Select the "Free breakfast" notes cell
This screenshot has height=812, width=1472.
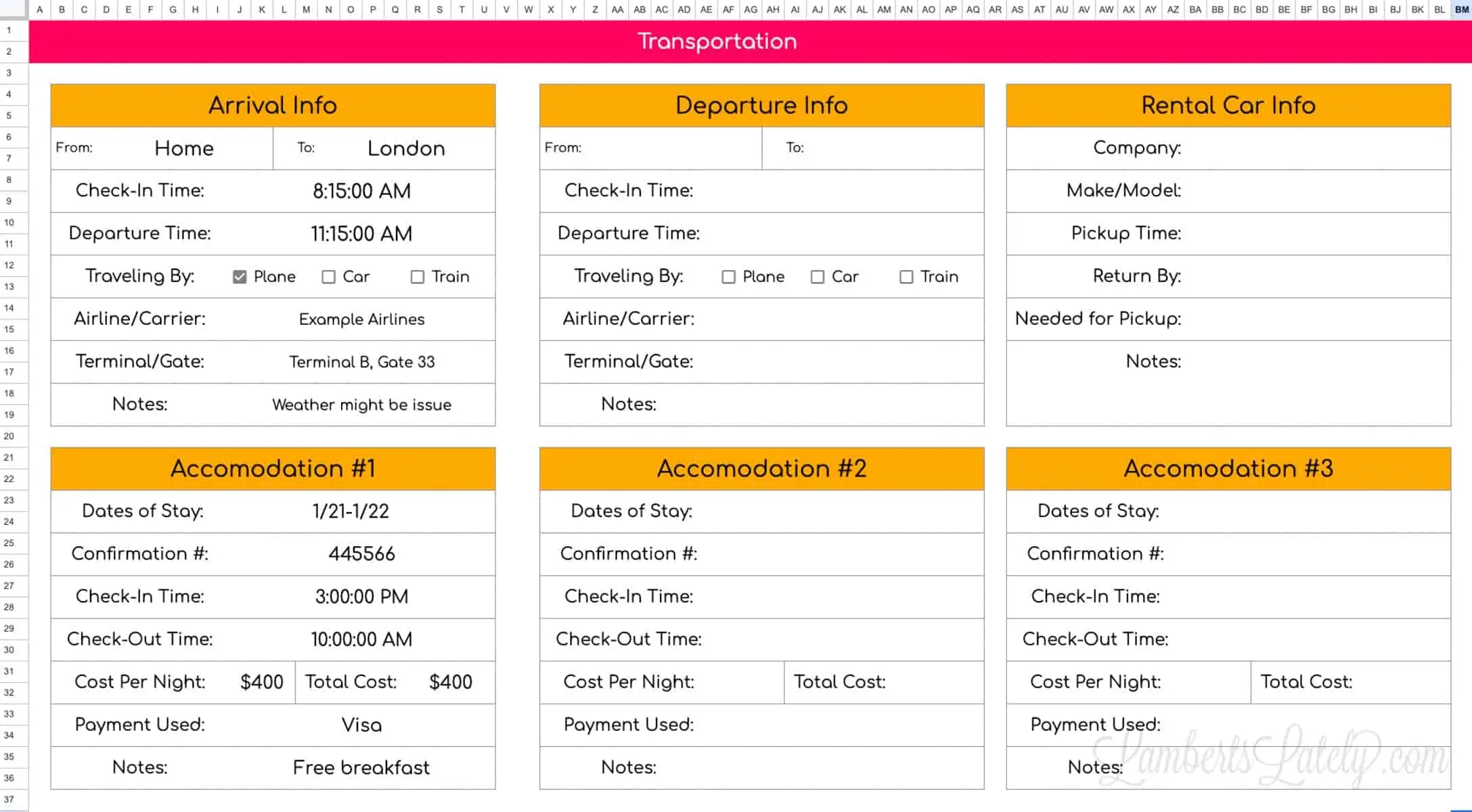click(x=361, y=767)
